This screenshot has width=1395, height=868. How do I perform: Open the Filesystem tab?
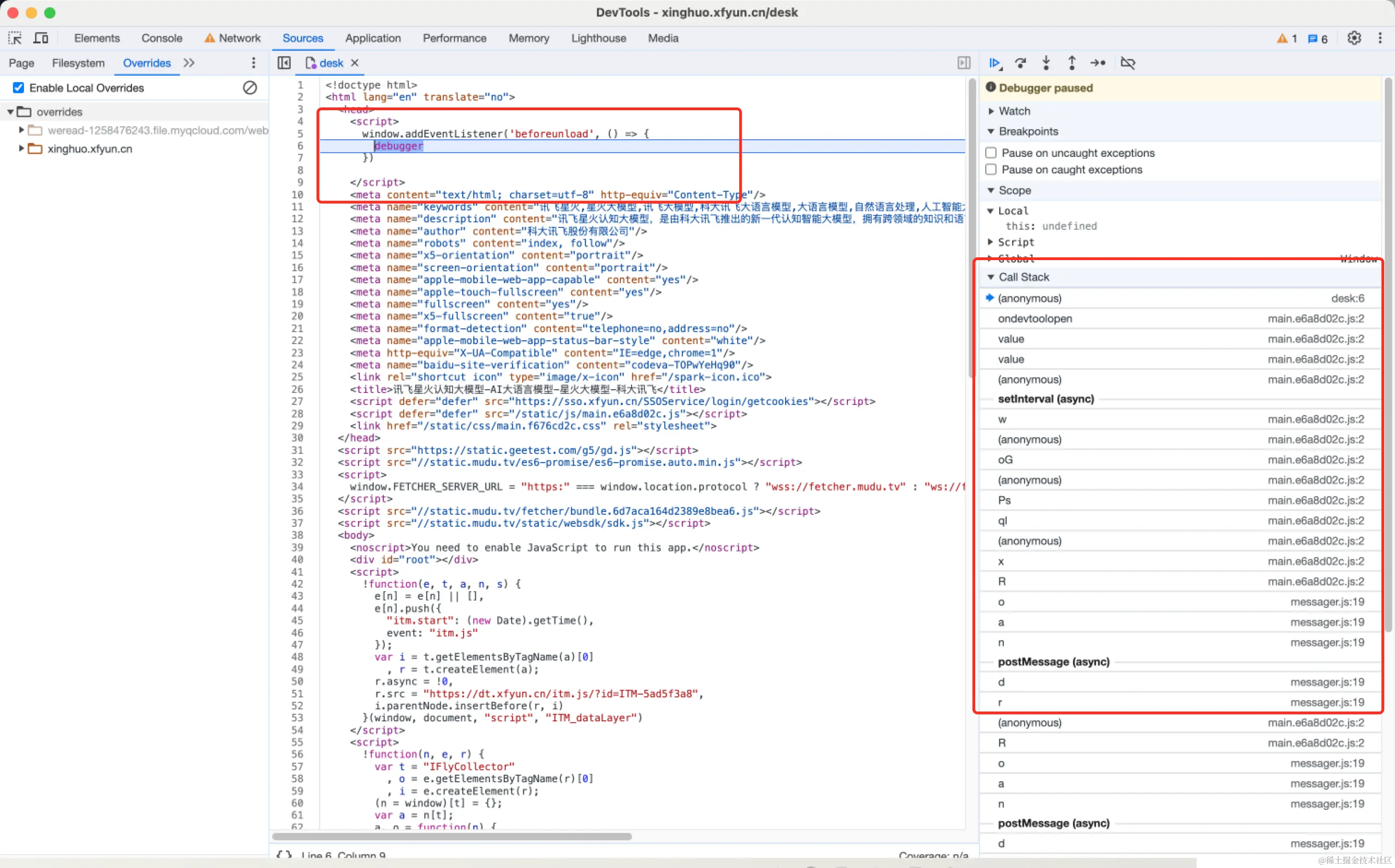tap(78, 63)
